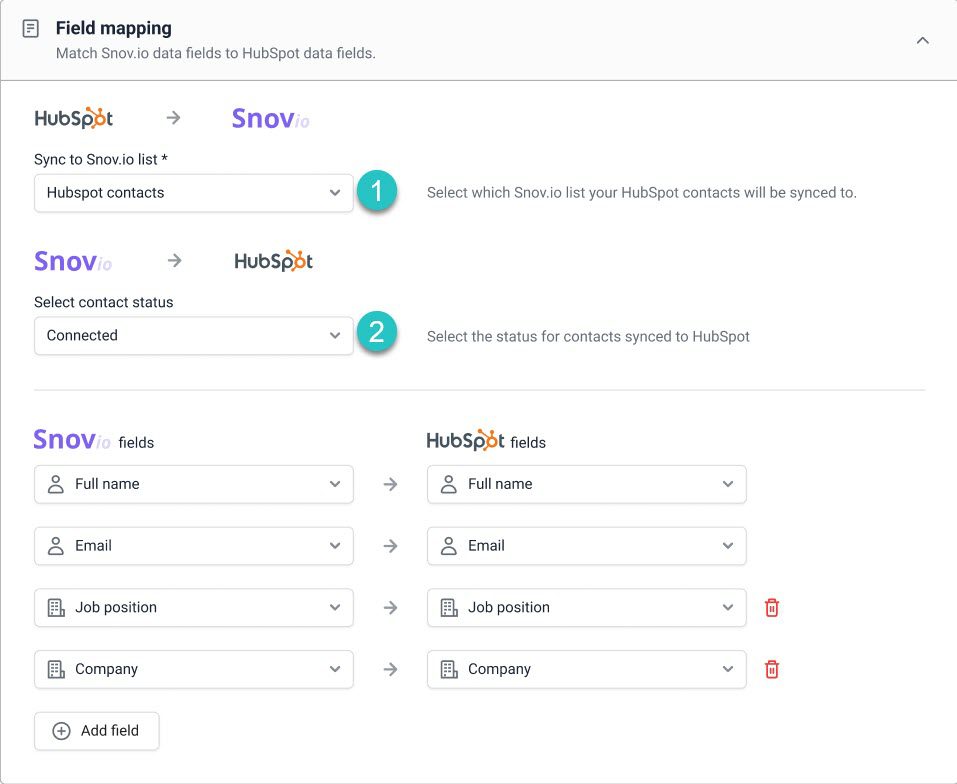The image size is (957, 784).
Task: Click the plus icon on Add field
Action: click(x=61, y=730)
